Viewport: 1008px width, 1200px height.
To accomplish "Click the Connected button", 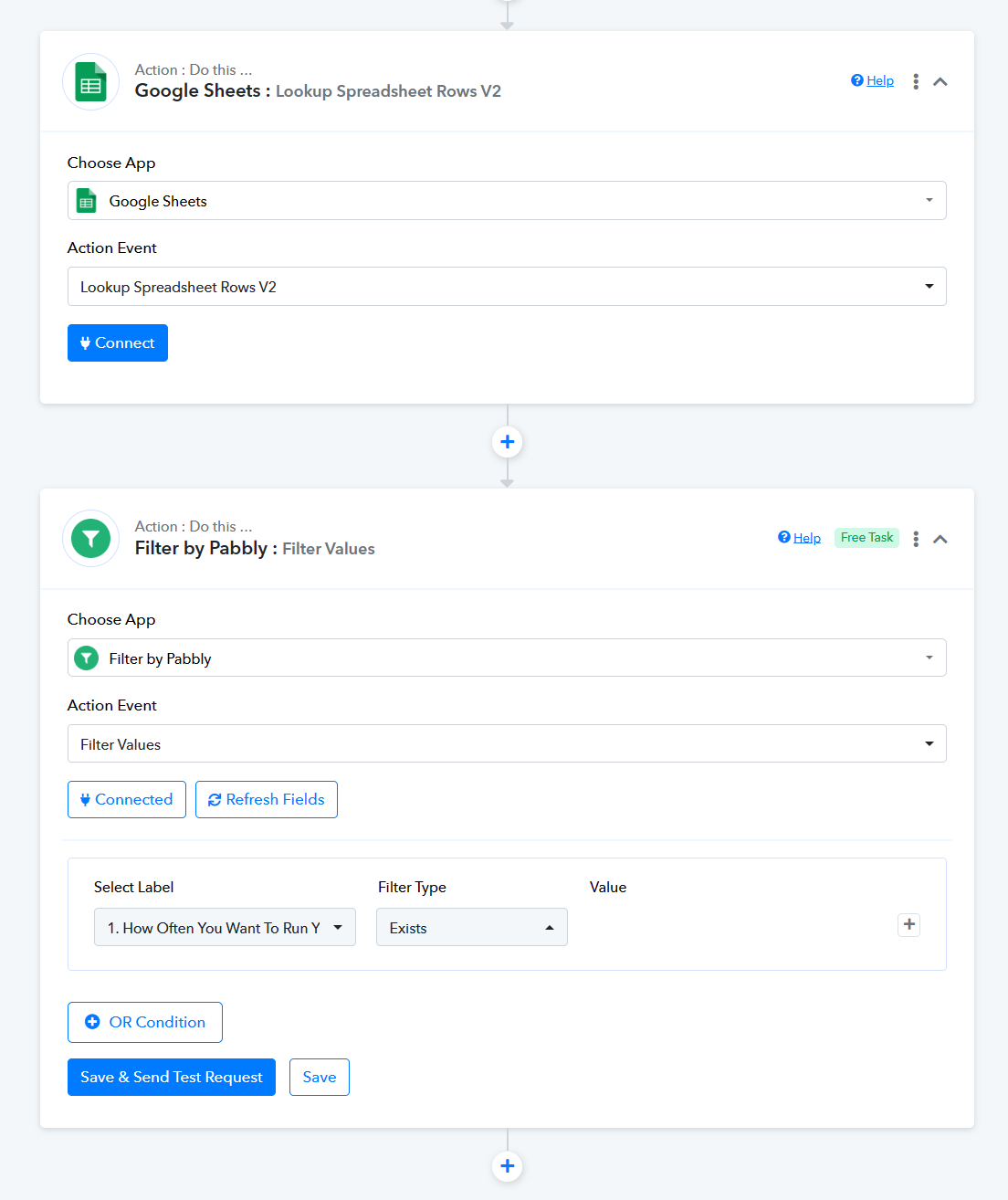I will pyautogui.click(x=127, y=800).
